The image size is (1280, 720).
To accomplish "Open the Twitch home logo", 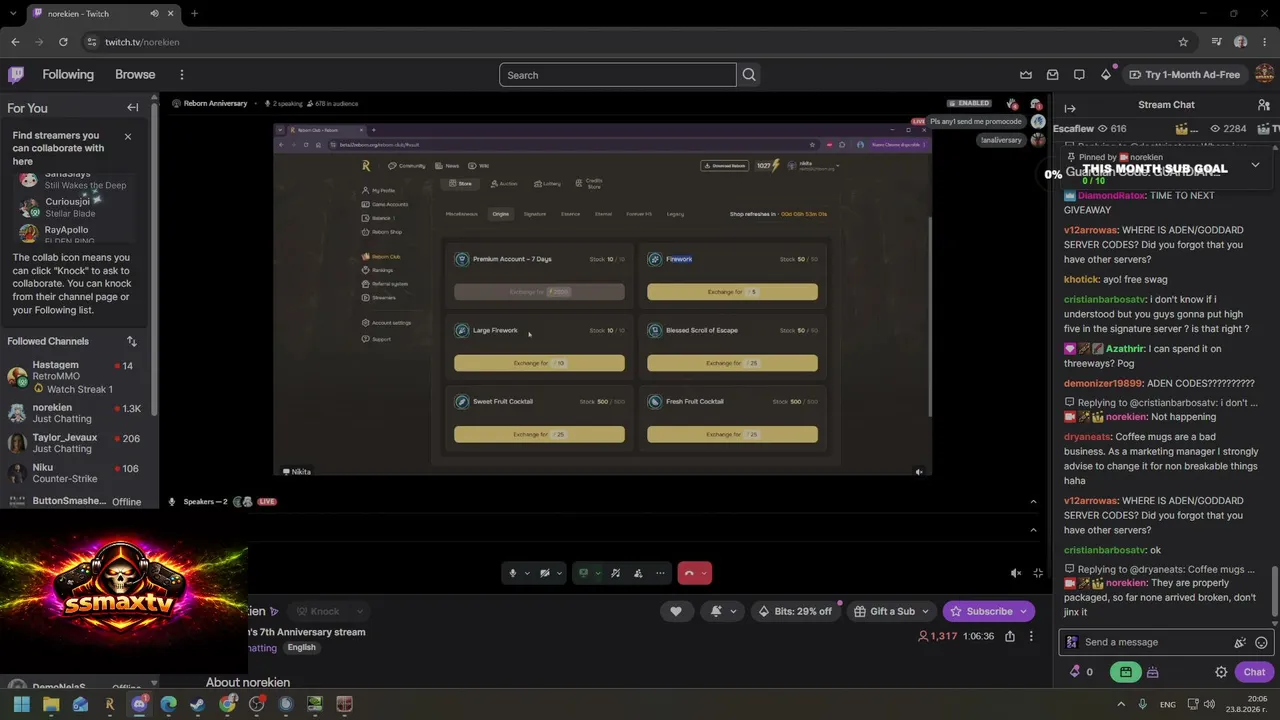I will point(16,74).
